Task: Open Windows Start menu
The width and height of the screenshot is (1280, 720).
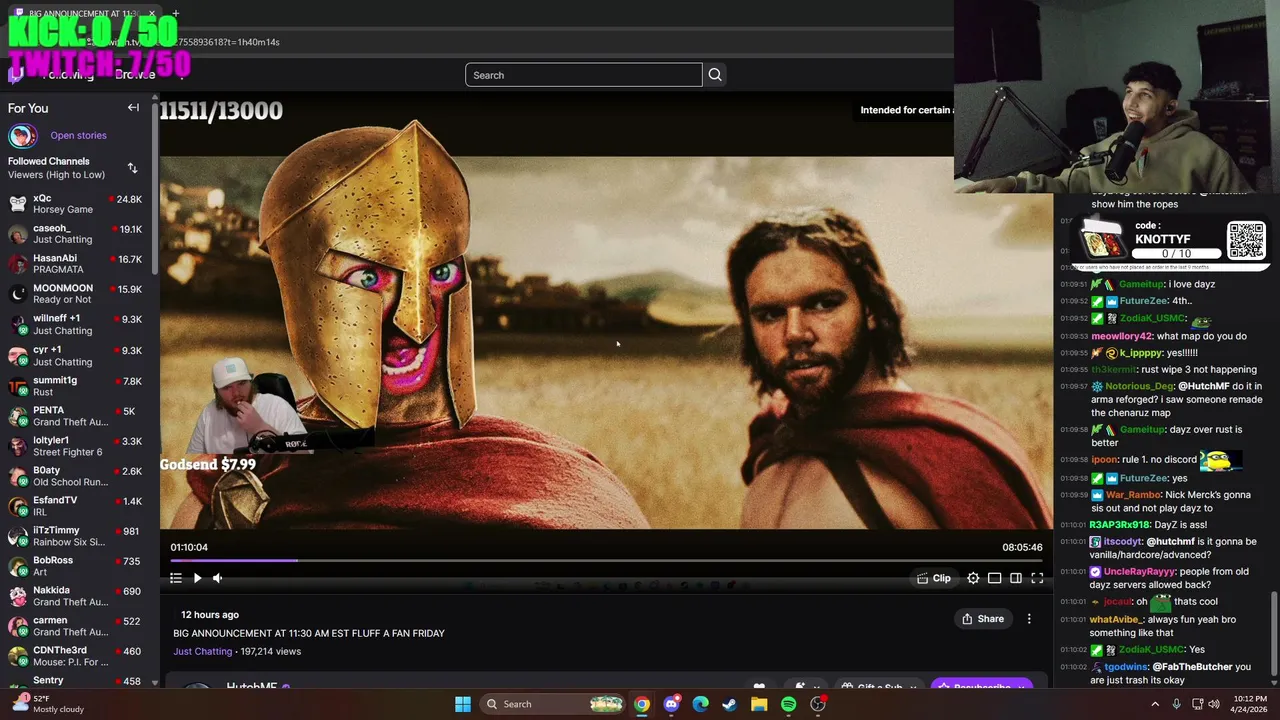Action: 463,704
